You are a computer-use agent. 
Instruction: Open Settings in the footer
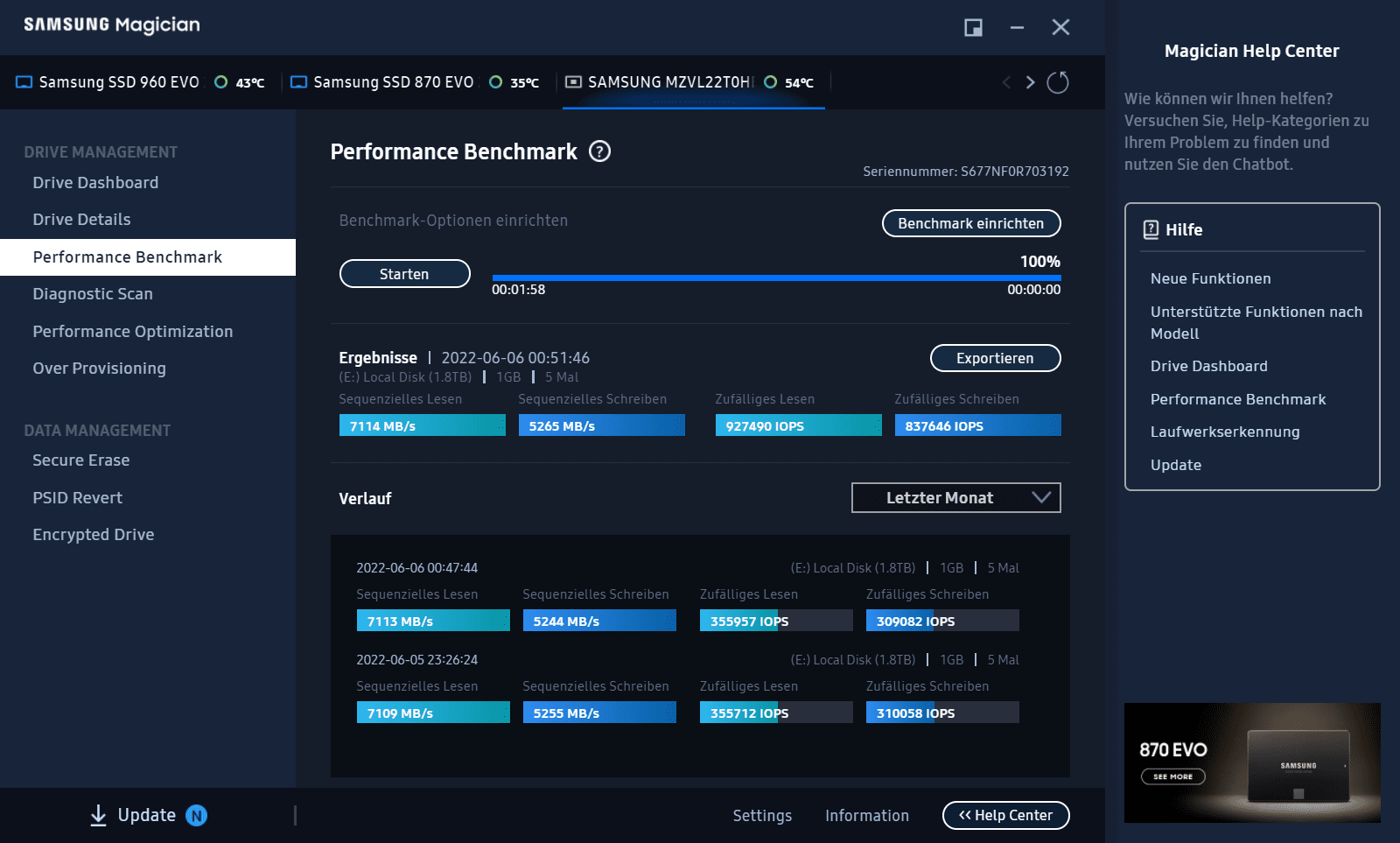tap(762, 816)
